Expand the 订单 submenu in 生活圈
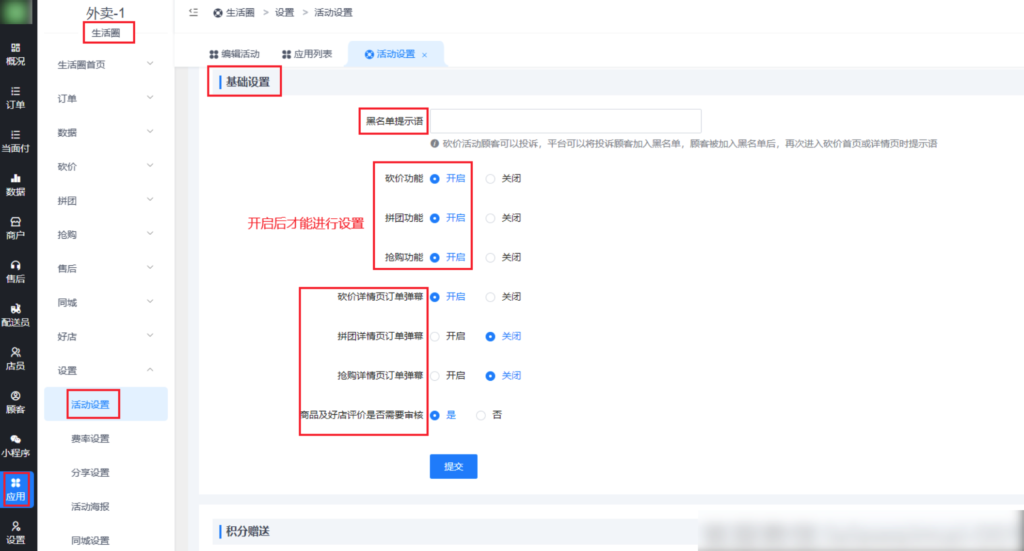 click(106, 98)
